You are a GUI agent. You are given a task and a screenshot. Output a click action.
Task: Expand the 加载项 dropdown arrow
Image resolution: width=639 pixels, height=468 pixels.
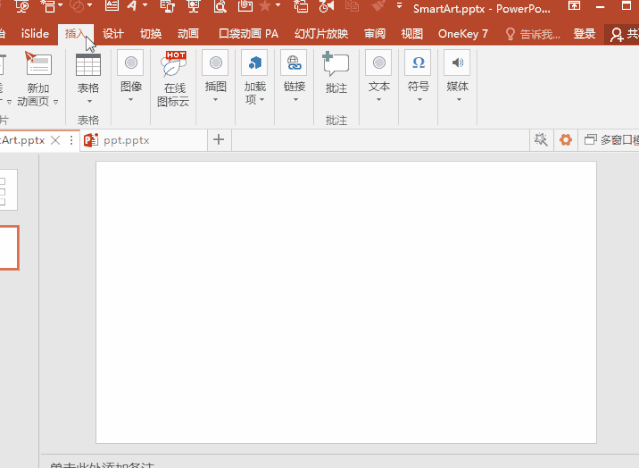pos(262,99)
